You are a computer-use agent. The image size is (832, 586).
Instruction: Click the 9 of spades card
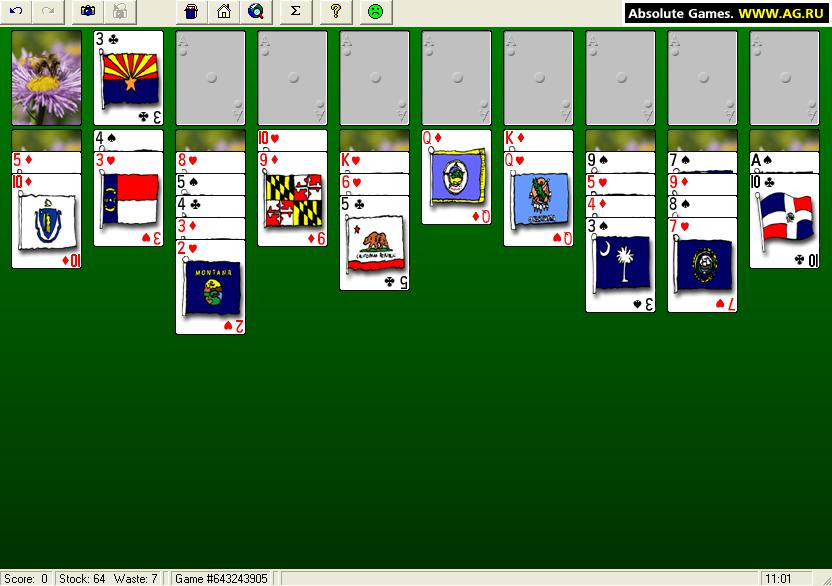pos(620,162)
